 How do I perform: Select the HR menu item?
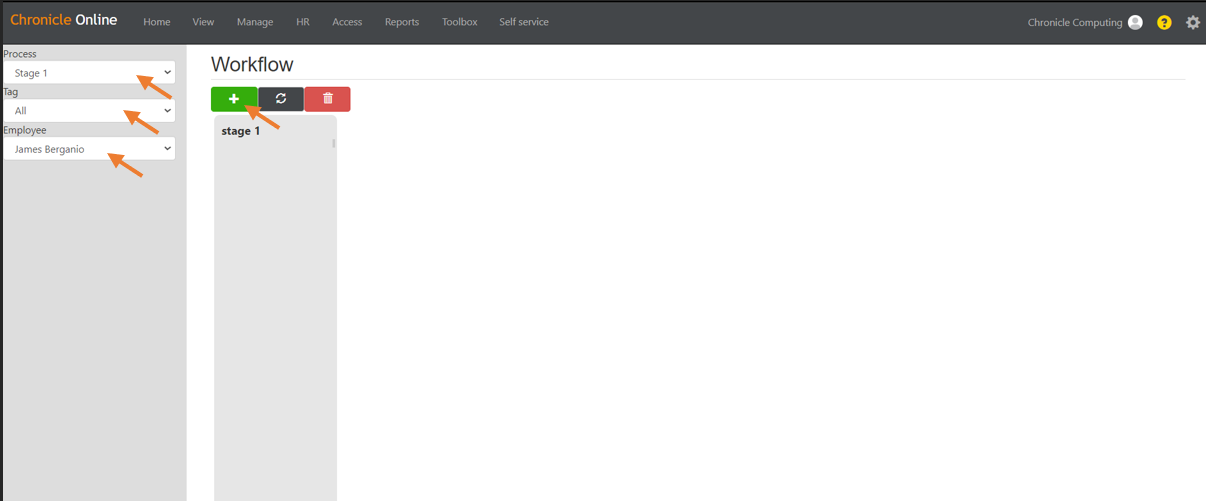pos(303,22)
